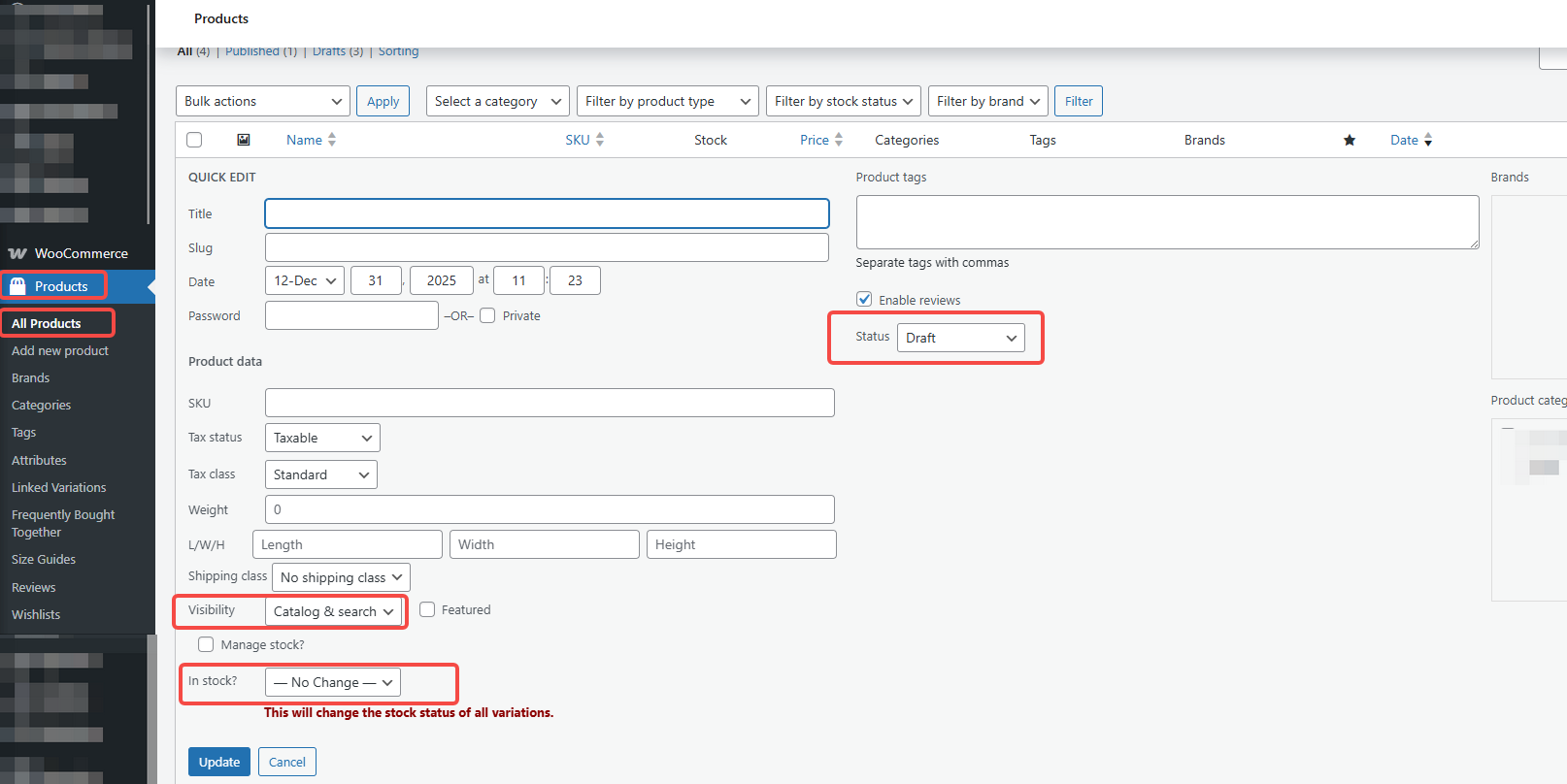Focus the SKU input field
The height and width of the screenshot is (784, 1567).
(x=550, y=403)
